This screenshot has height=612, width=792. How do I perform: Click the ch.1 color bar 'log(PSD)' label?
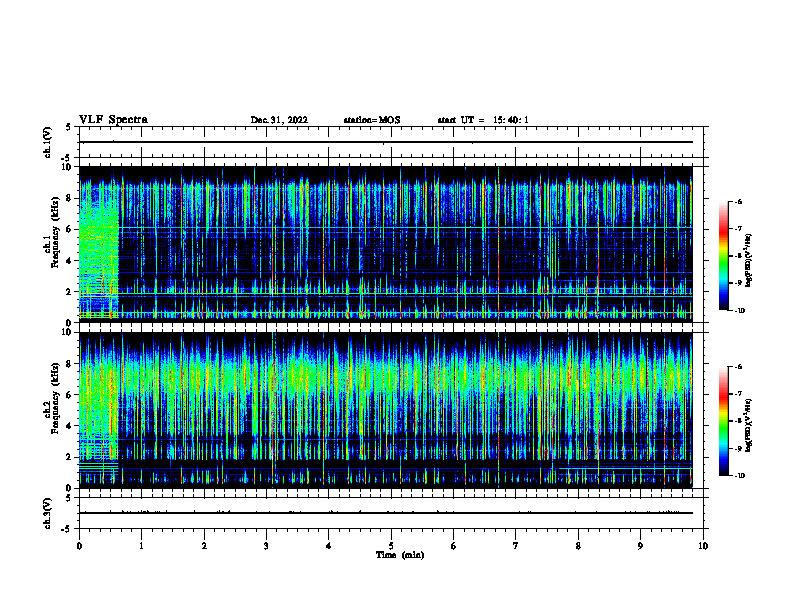click(749, 261)
